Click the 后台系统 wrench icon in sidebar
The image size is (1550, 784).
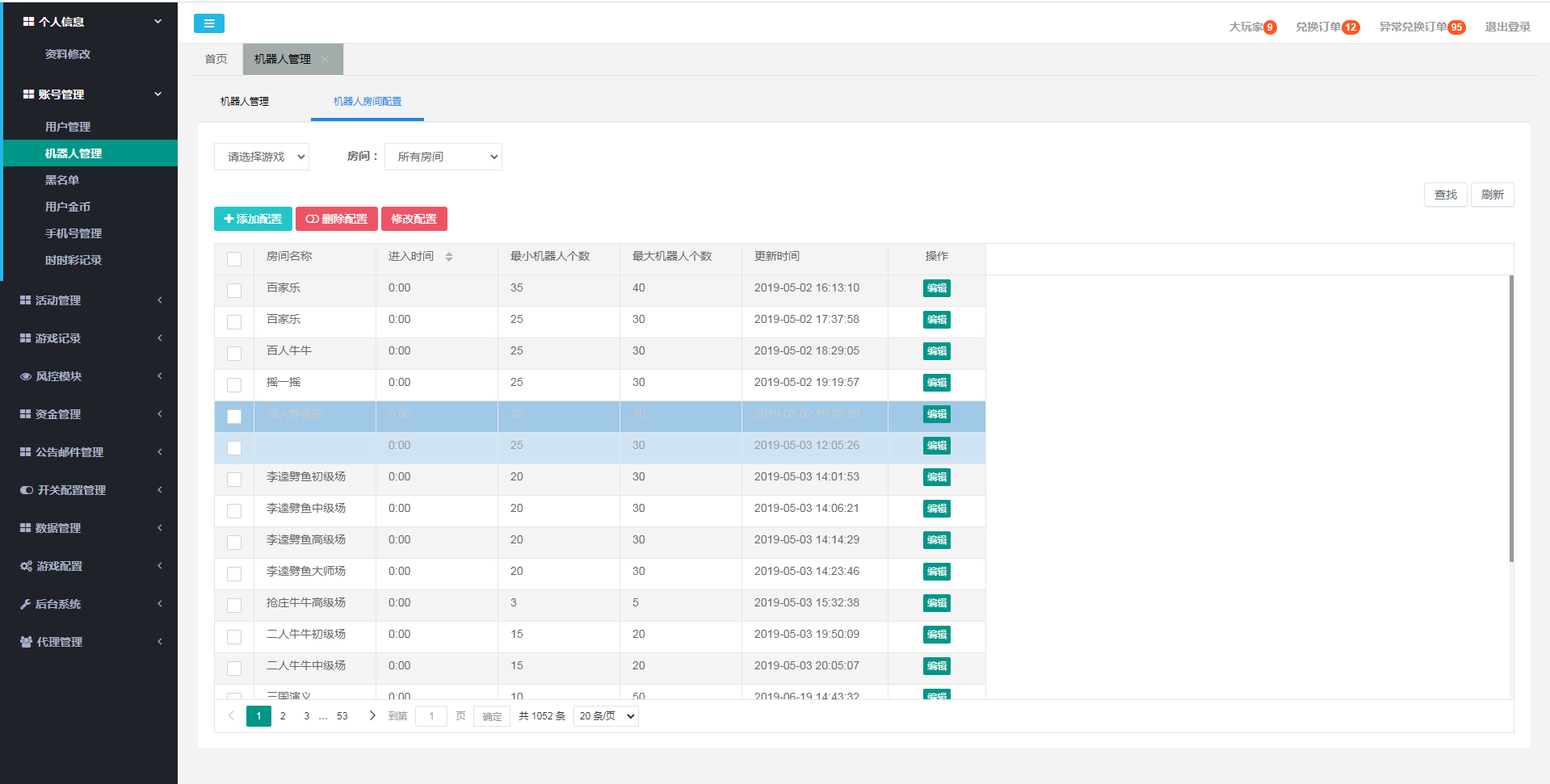(x=26, y=604)
